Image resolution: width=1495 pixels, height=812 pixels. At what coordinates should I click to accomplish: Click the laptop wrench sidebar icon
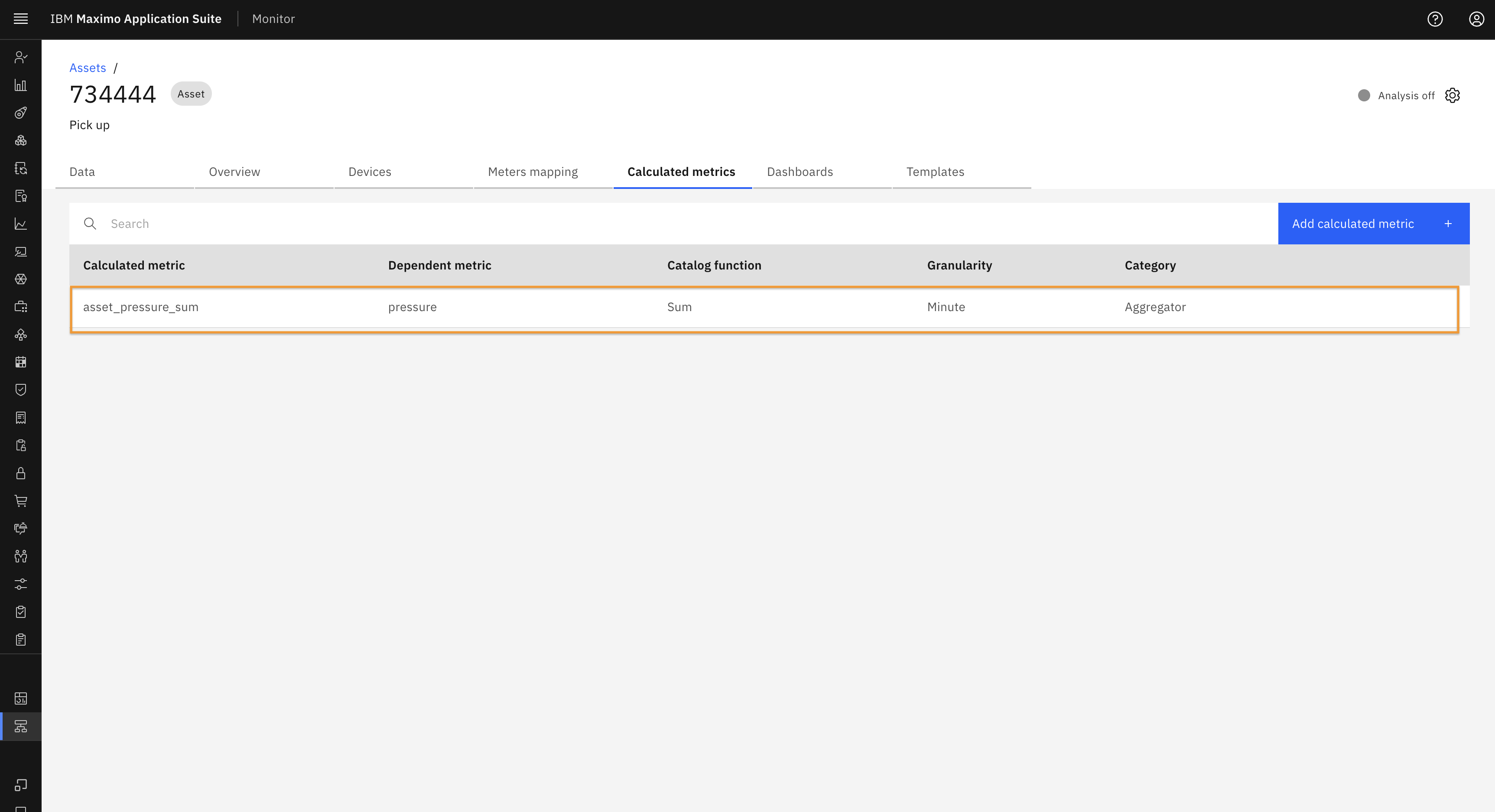coord(21,251)
